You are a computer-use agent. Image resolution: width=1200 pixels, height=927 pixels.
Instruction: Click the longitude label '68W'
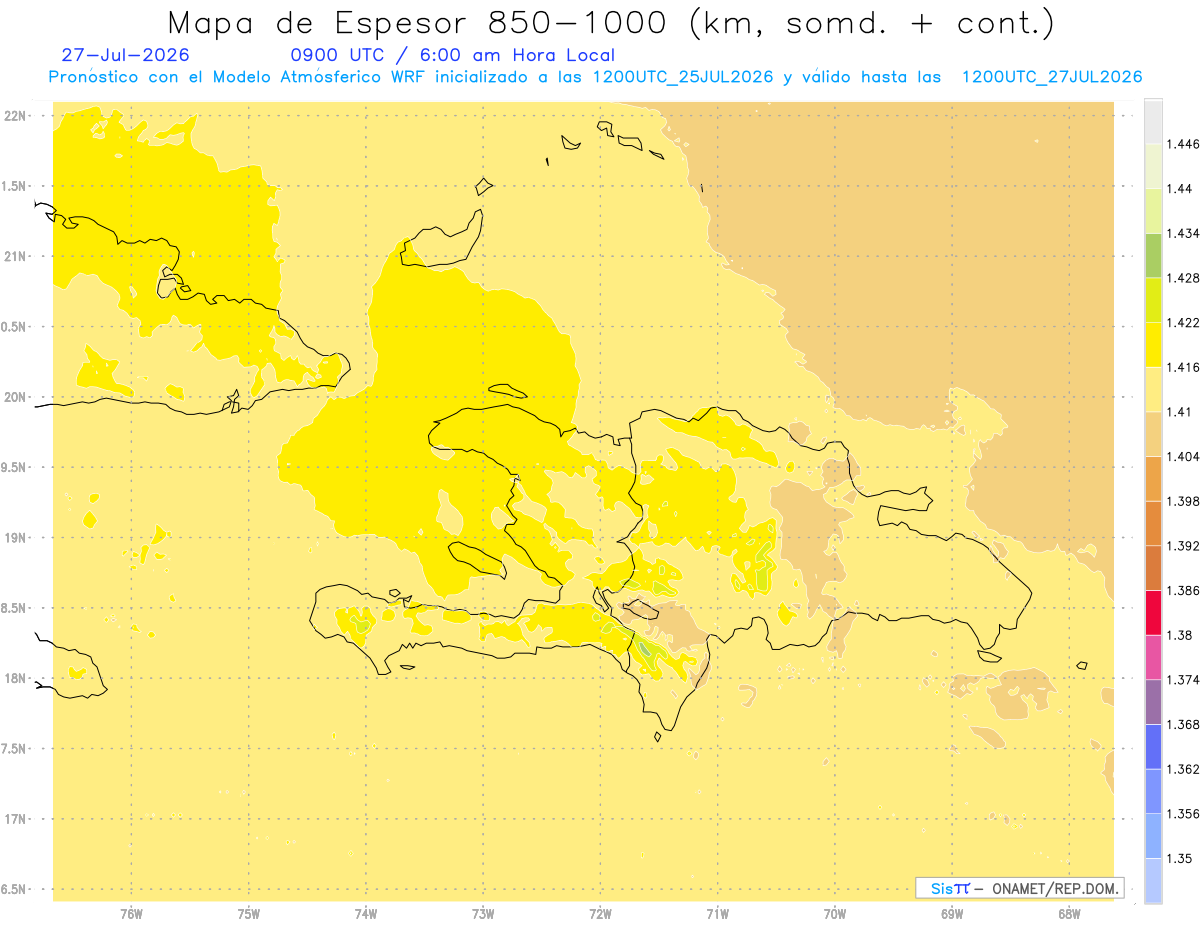[1069, 914]
